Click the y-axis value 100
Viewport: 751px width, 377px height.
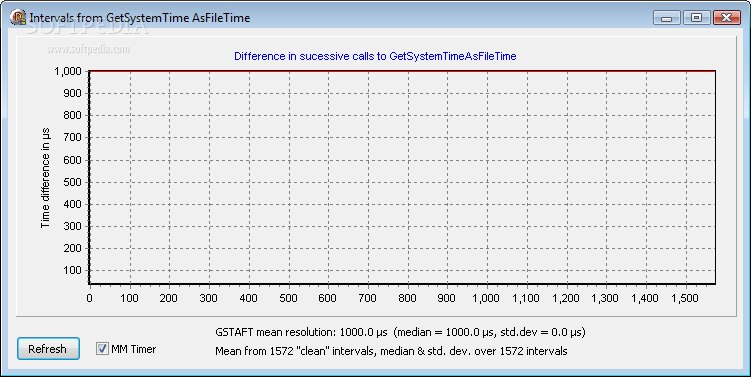coord(73,271)
